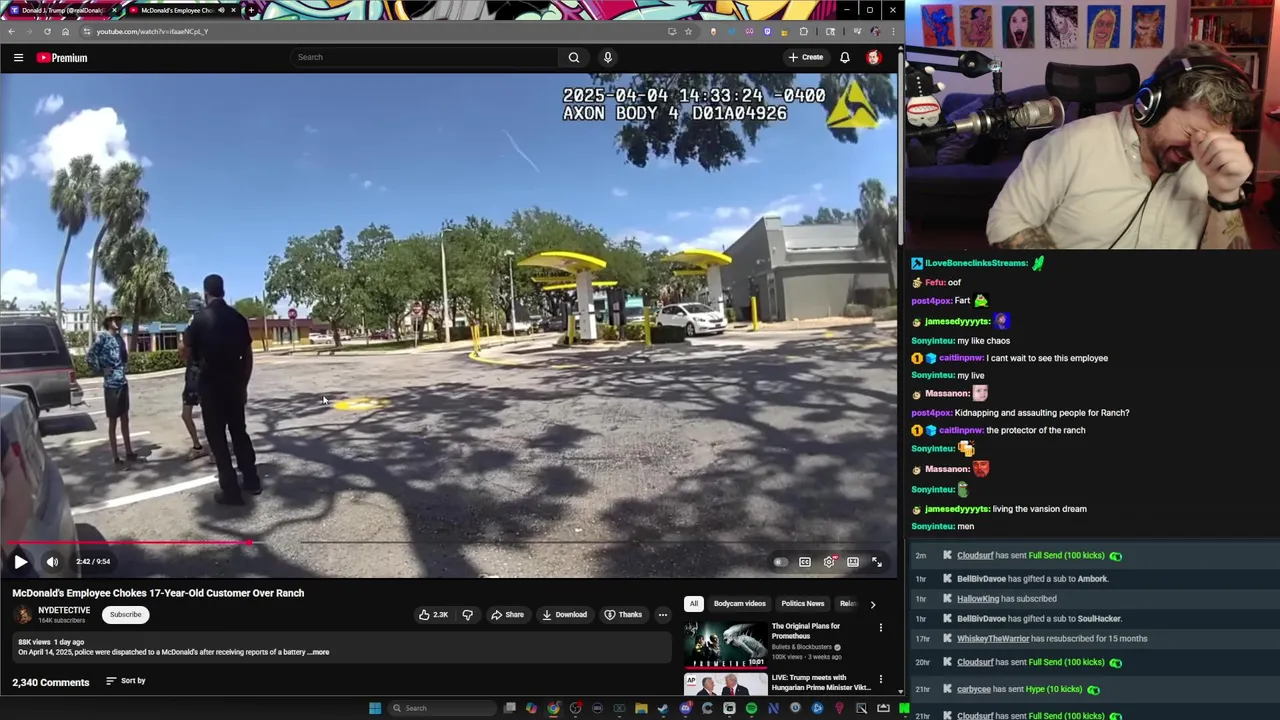
Task: Open the YouTube account avatar menu
Action: pos(874,57)
